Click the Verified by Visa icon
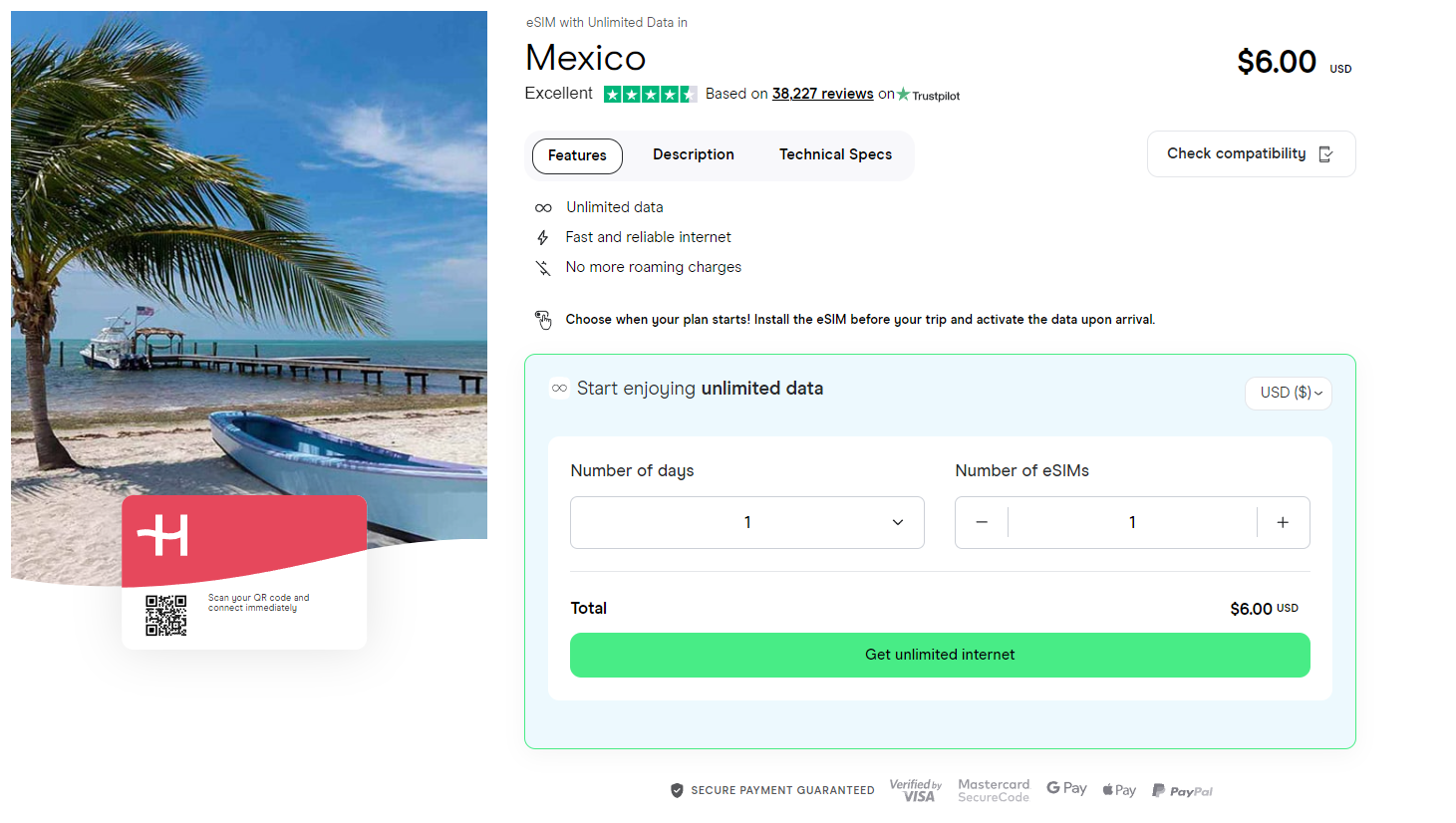Image resolution: width=1456 pixels, height=823 pixels. point(915,789)
